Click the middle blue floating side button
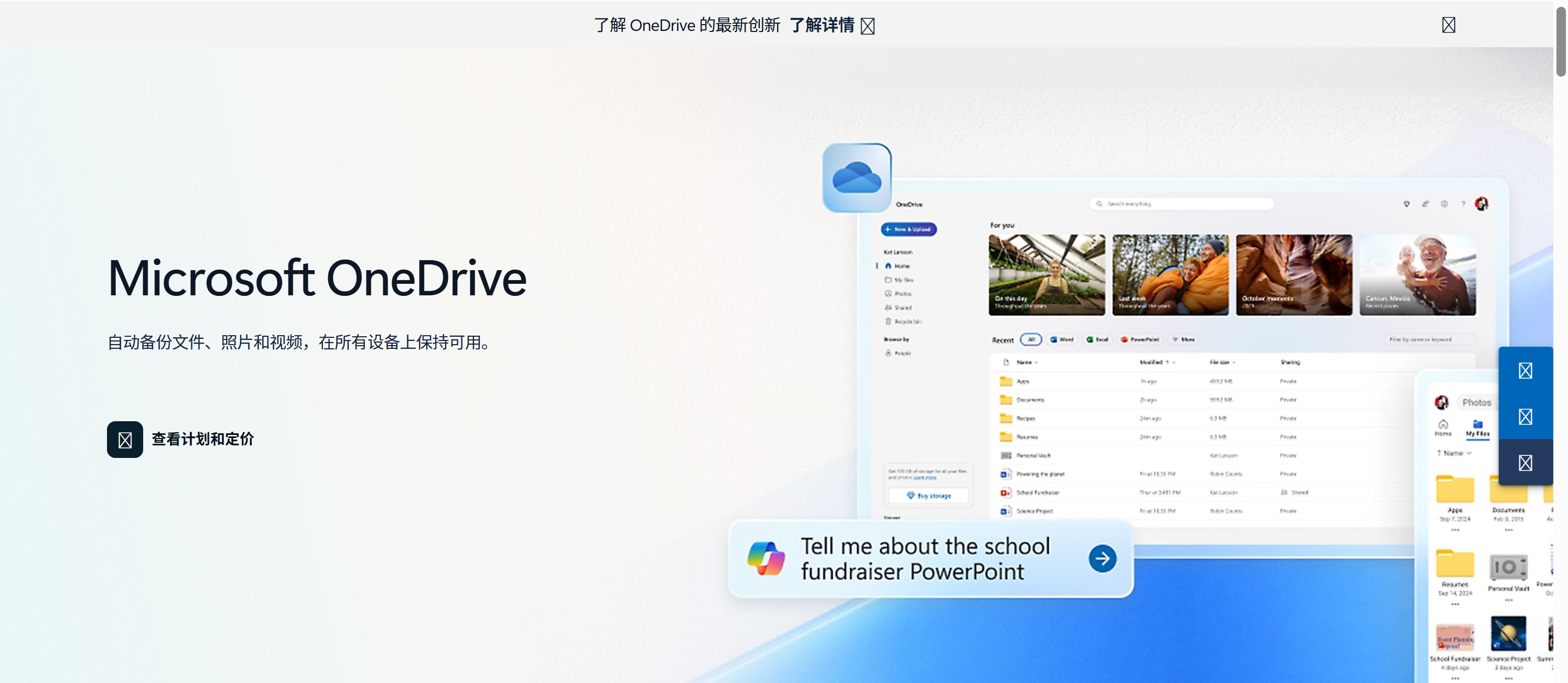This screenshot has width=1568, height=683. [1525, 417]
